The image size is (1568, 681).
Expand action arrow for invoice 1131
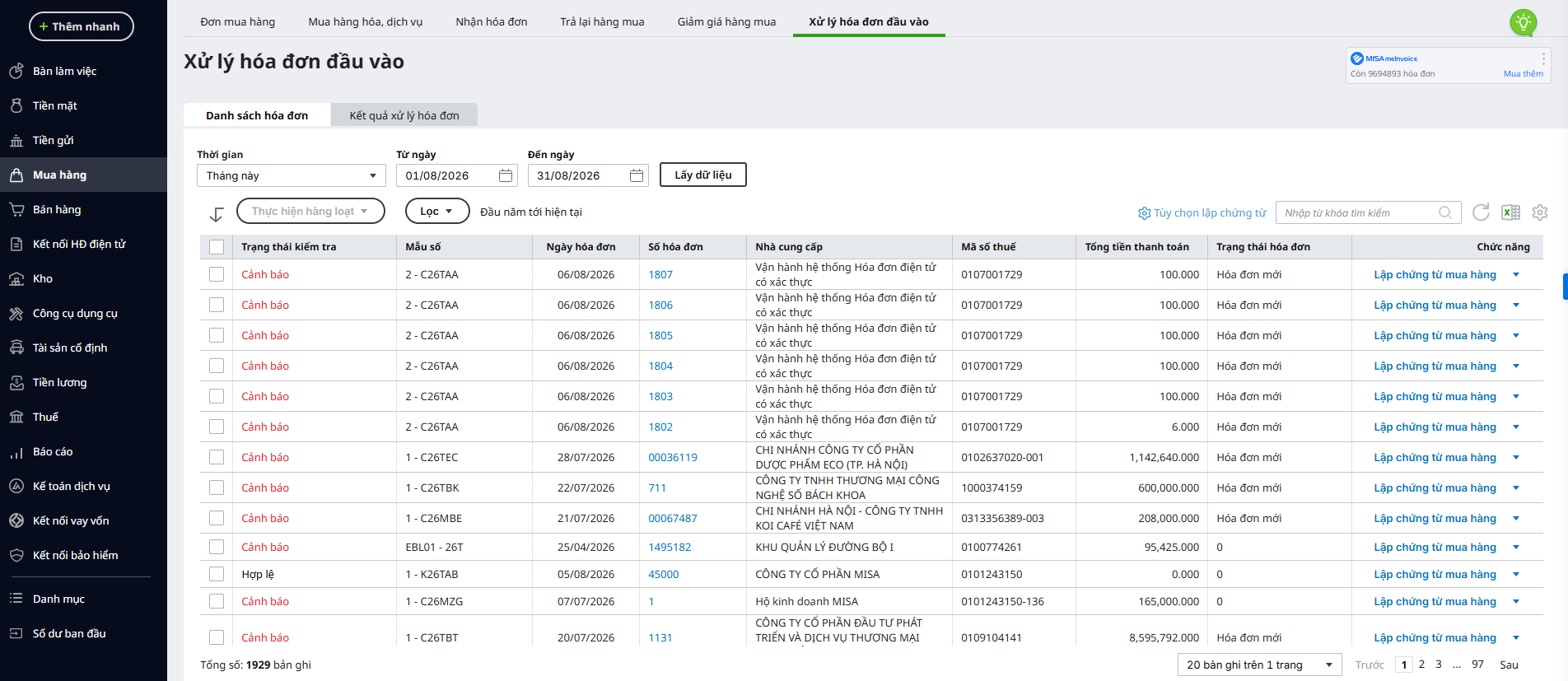(x=1516, y=637)
